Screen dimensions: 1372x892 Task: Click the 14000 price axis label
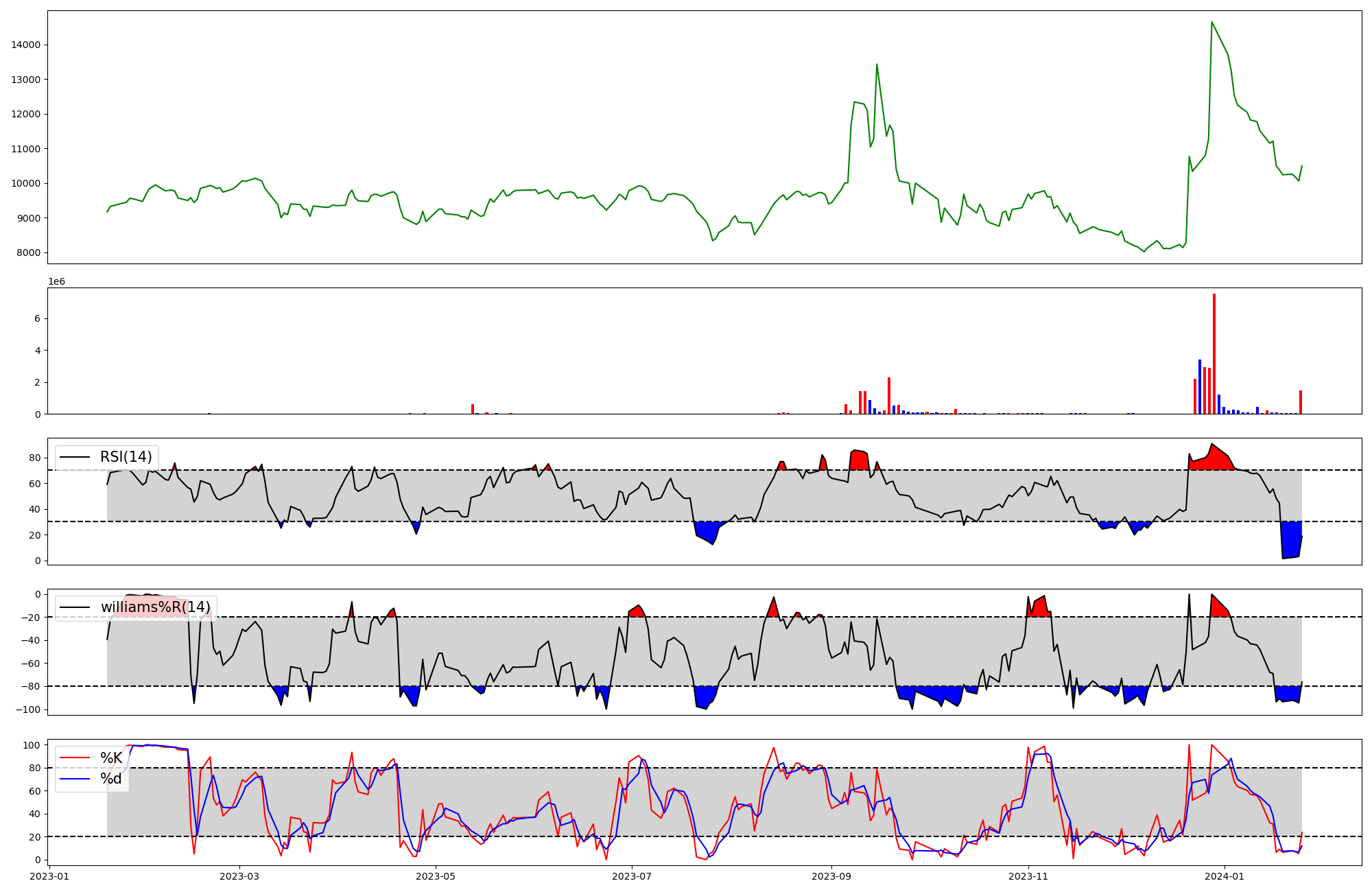point(26,45)
